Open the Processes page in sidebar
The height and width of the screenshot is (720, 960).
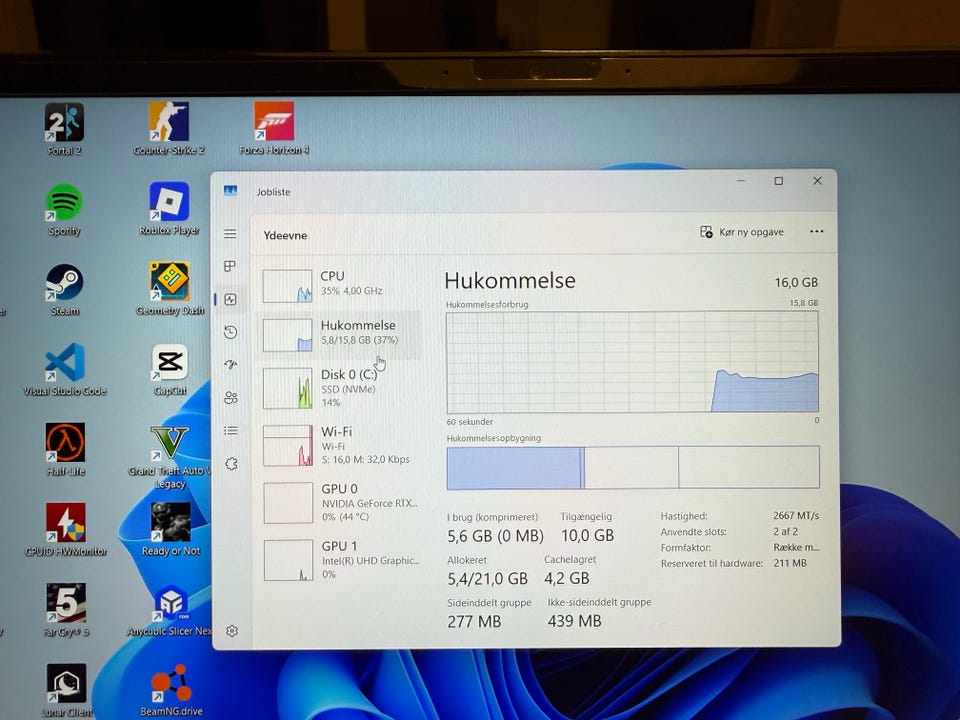click(x=230, y=267)
